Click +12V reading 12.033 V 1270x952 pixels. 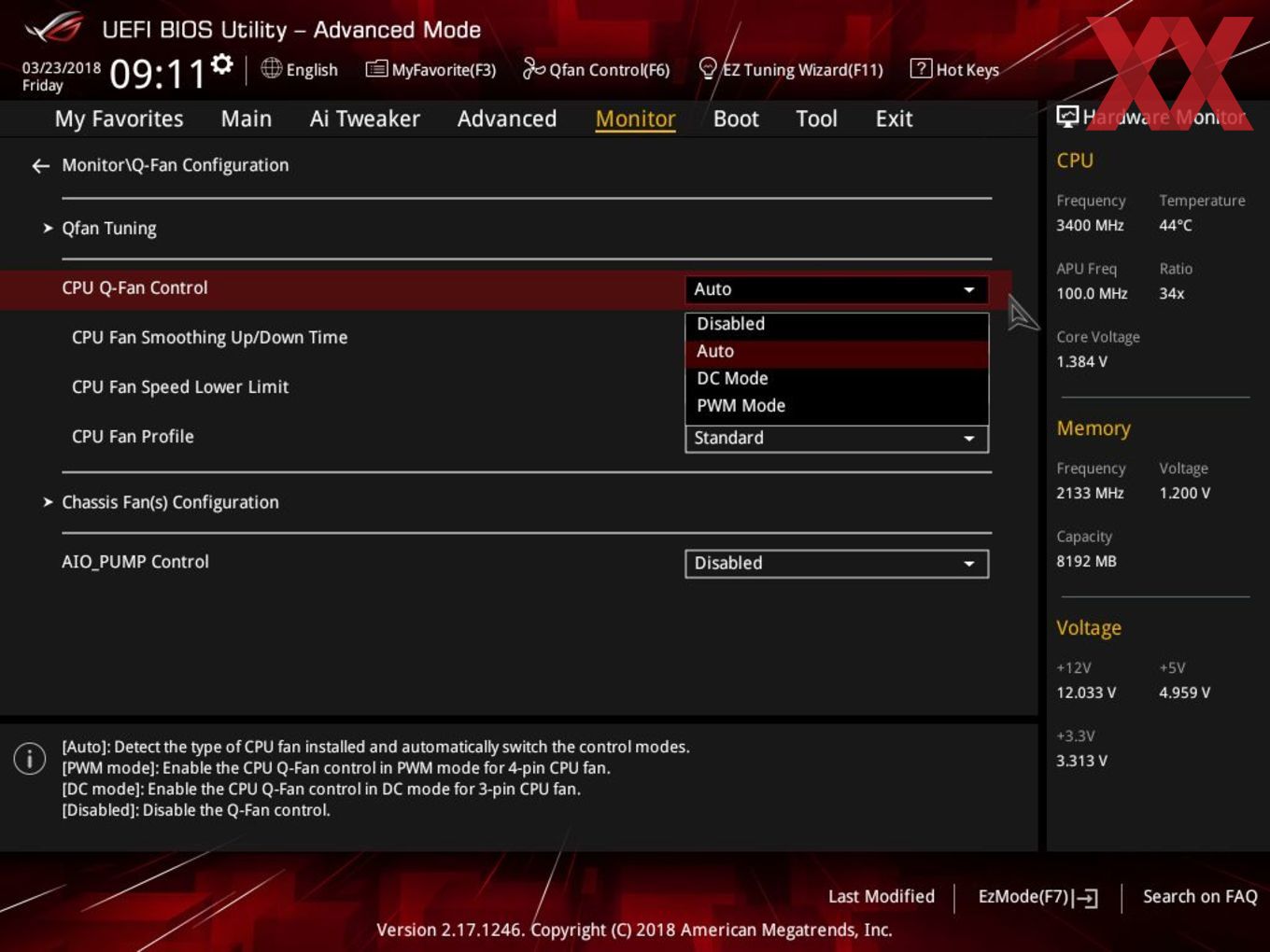pos(1086,693)
